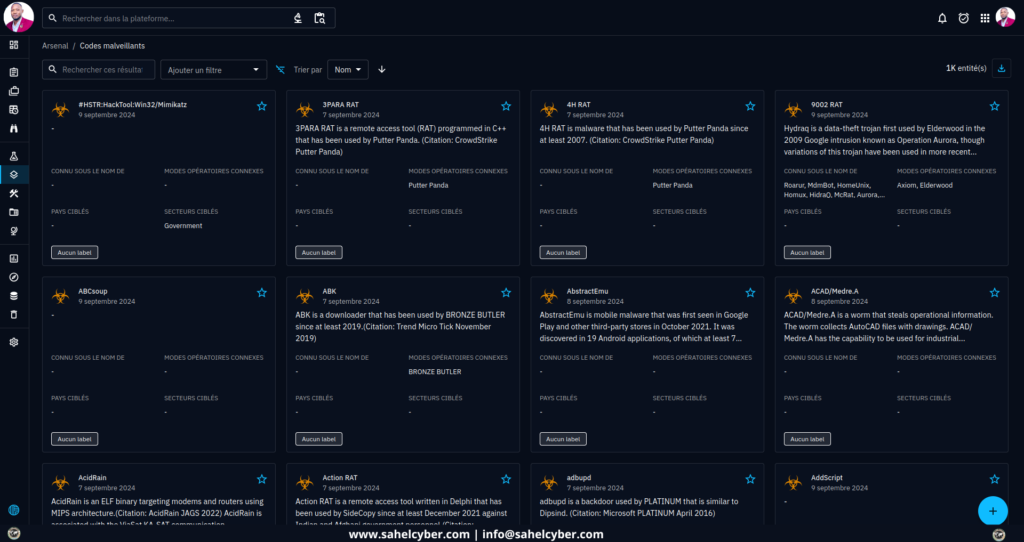This screenshot has height=542, width=1024.
Task: Open the notifications bell
Action: pos(942,18)
